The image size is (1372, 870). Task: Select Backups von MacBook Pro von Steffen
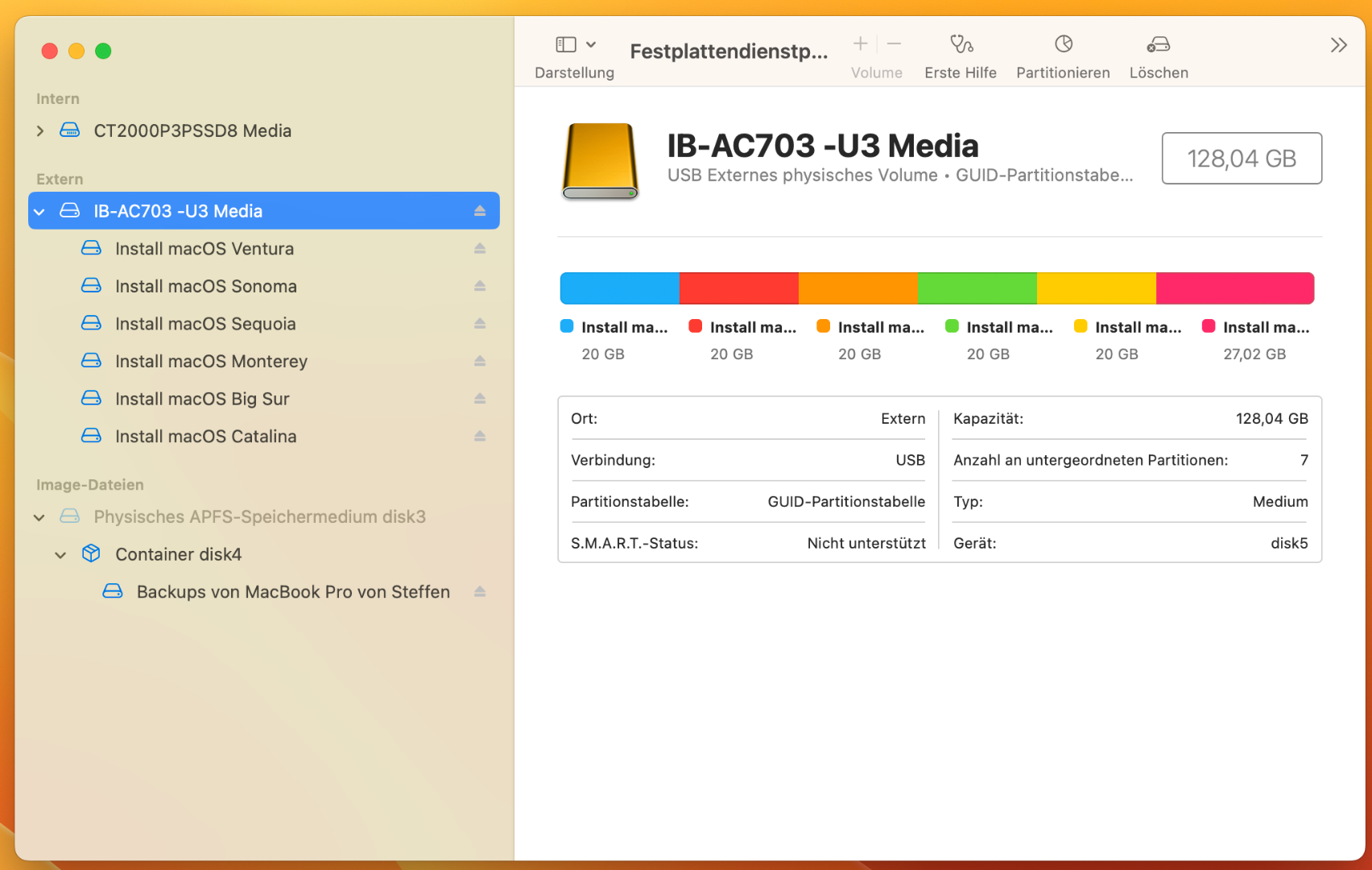click(264, 592)
